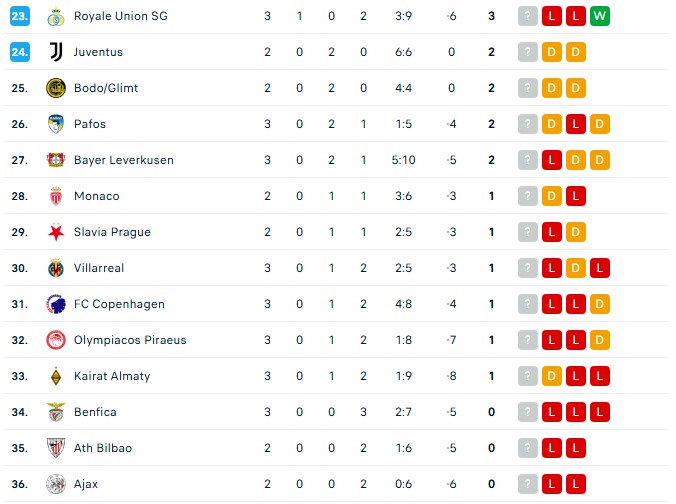Click the Bayer Leverkusen crest icon
Viewport: 676px width, 504px height.
(x=55, y=160)
